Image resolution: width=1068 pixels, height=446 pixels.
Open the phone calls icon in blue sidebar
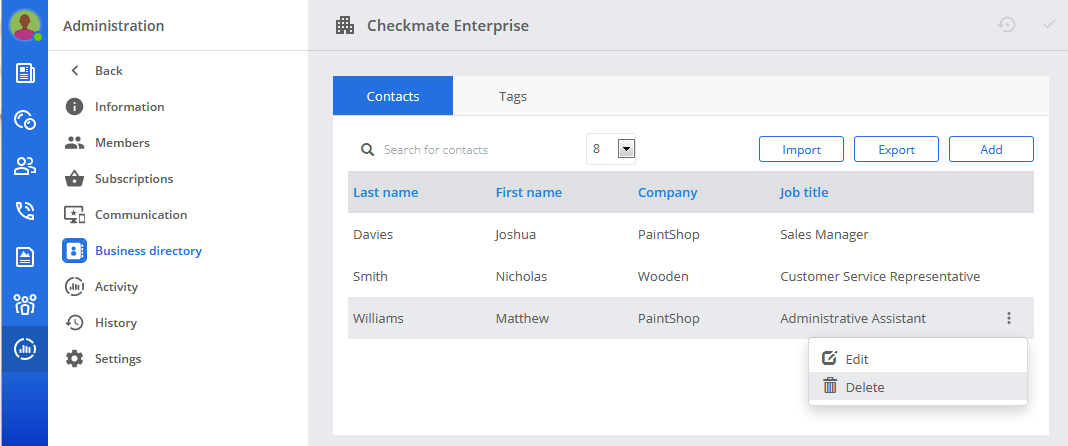[25, 211]
